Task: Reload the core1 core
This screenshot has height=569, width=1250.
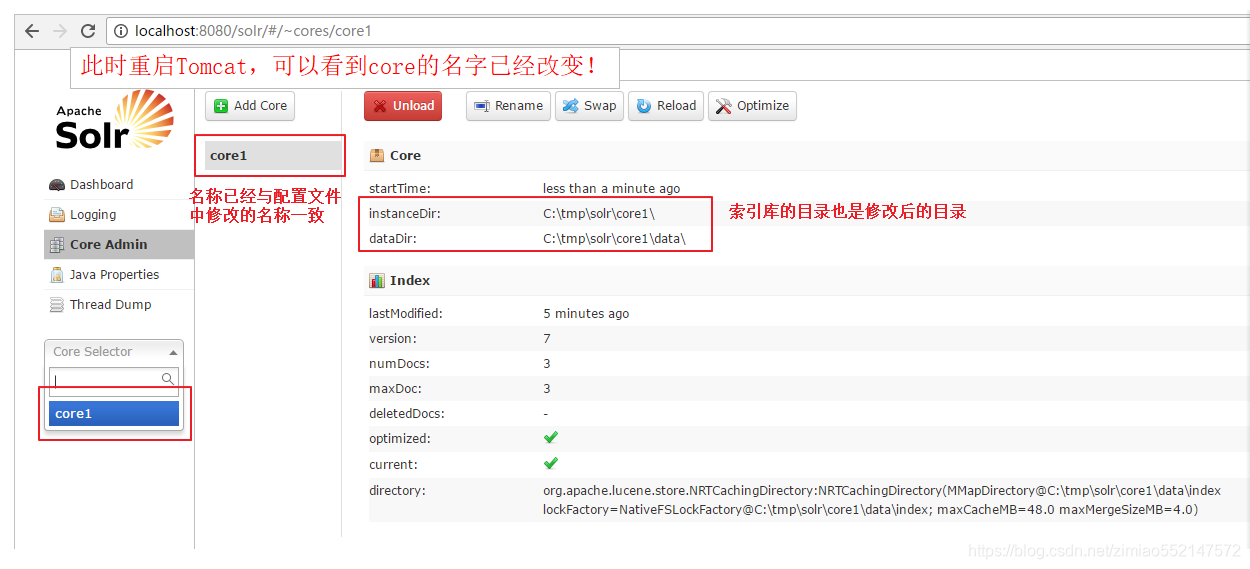Action: point(666,106)
